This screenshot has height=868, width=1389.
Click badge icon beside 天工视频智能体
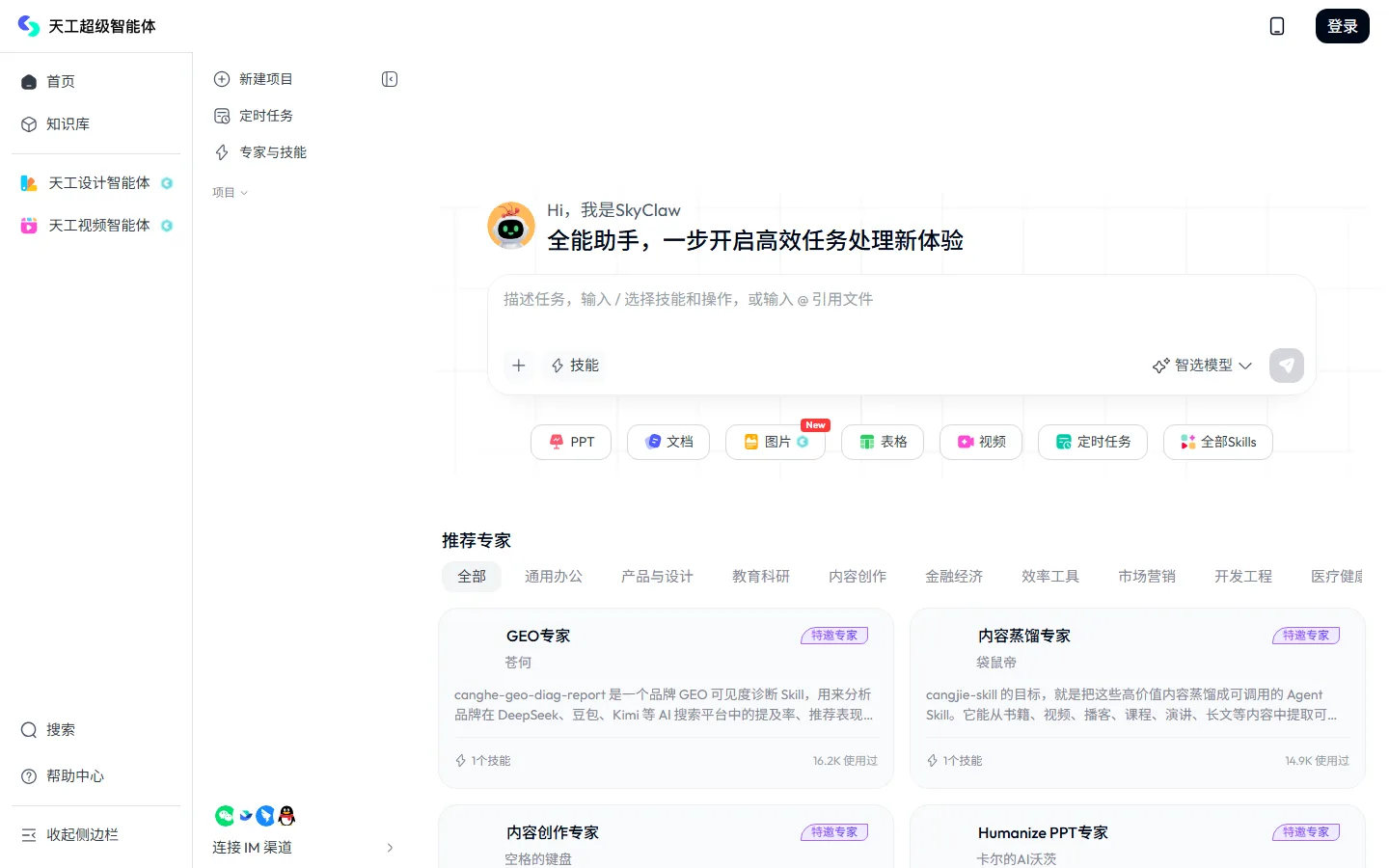point(167,226)
